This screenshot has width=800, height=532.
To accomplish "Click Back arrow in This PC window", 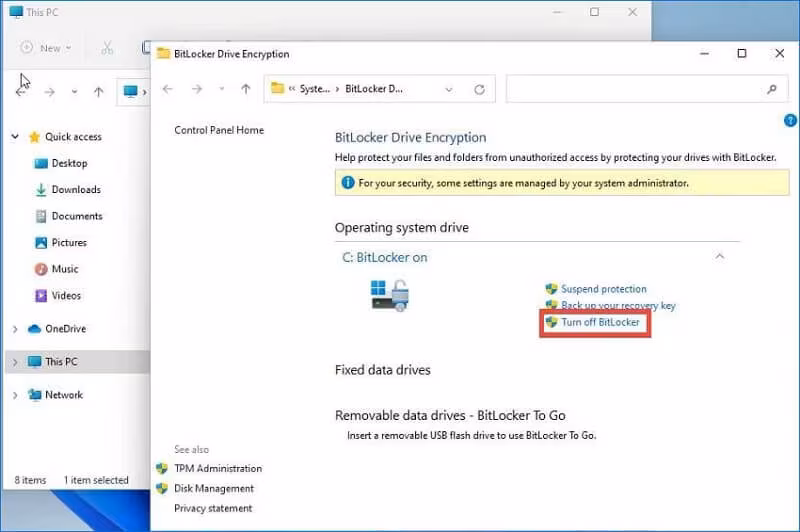I will (21, 92).
